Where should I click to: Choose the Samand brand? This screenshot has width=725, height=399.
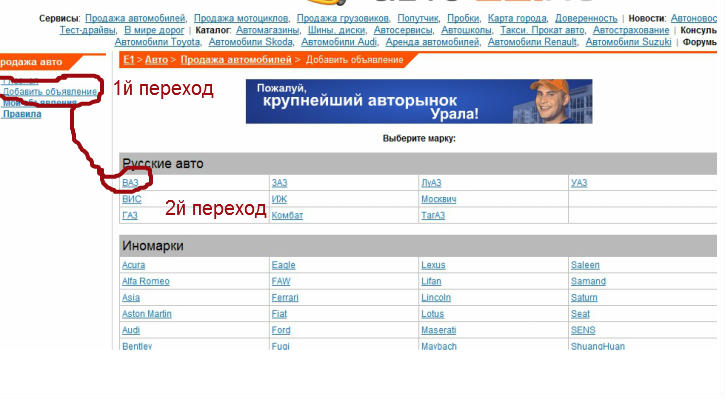point(588,282)
